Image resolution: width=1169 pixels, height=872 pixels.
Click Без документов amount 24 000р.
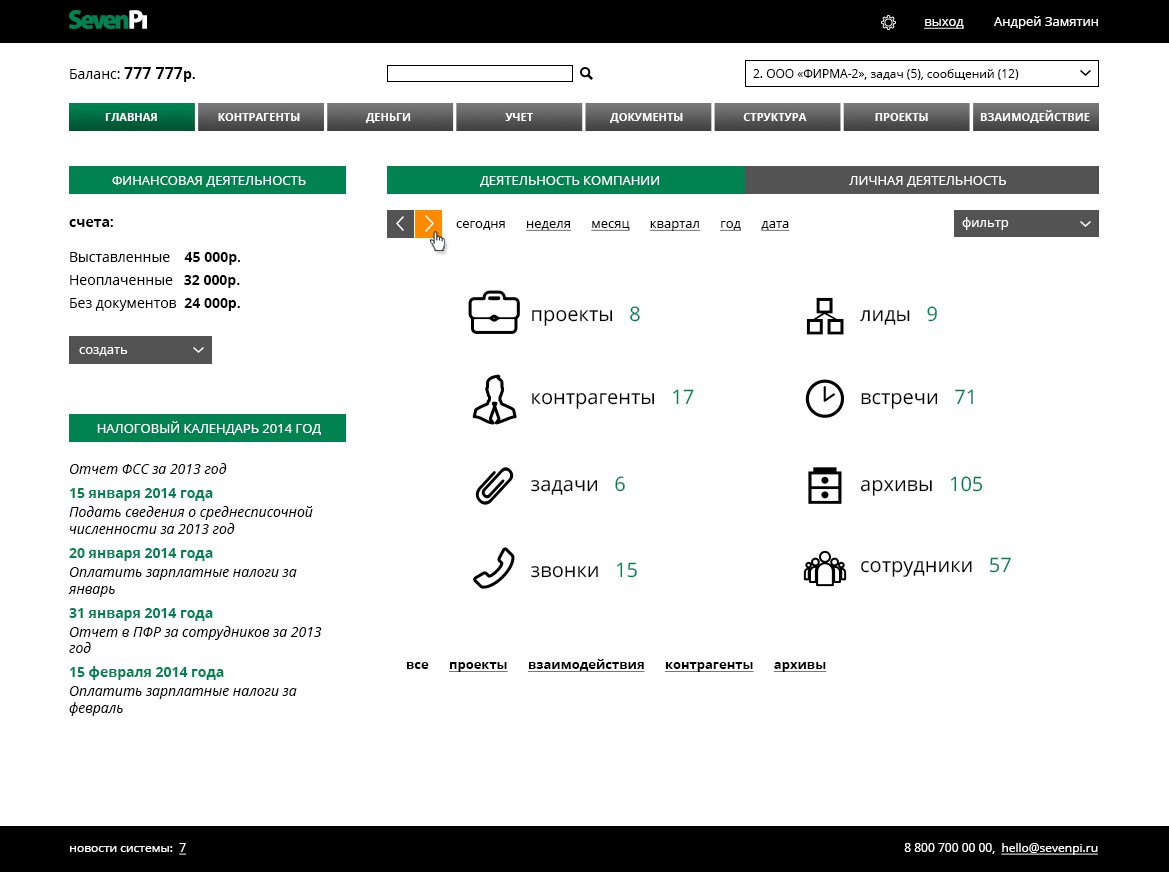212,303
